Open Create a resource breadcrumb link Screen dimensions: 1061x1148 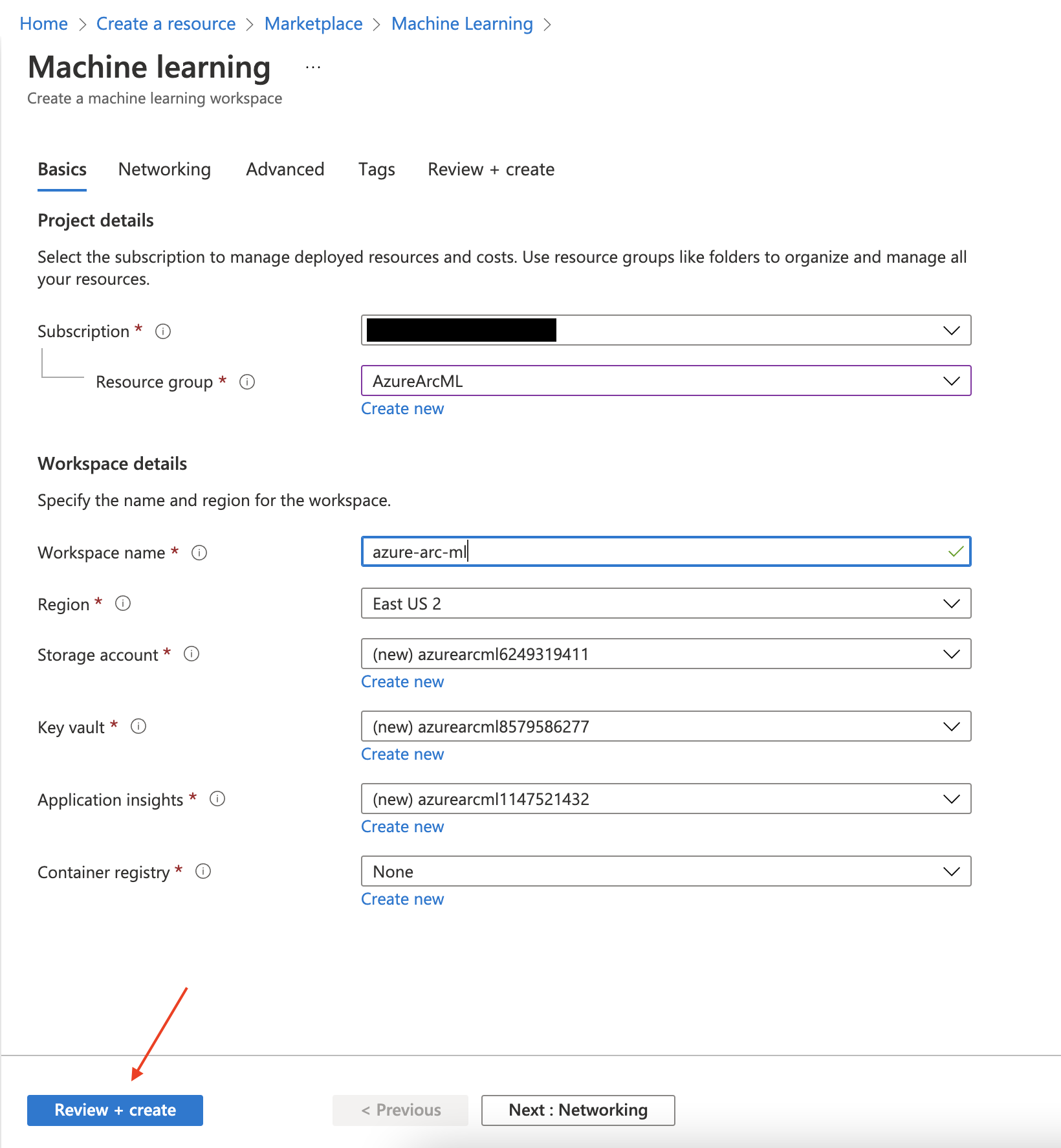(x=166, y=24)
